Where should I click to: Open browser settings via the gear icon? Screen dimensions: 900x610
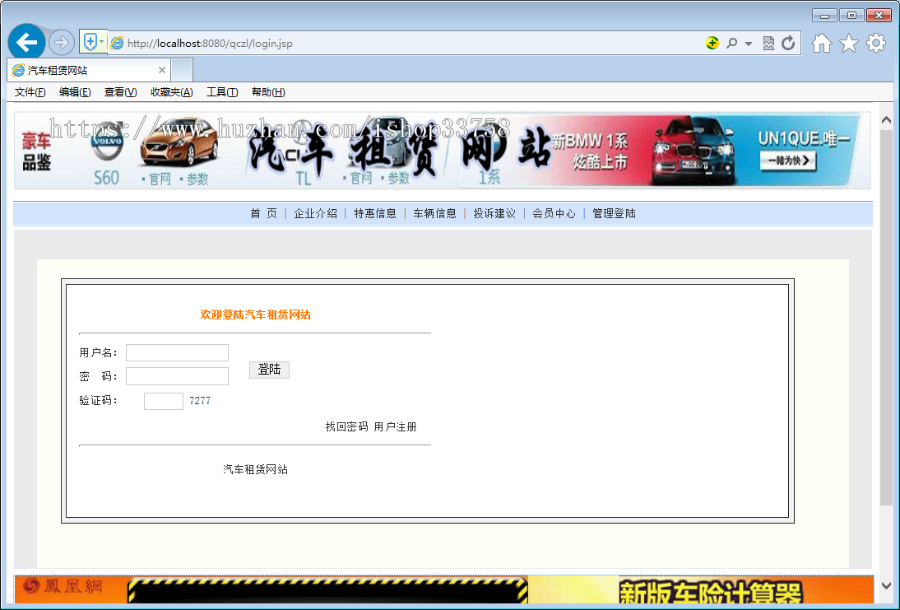[874, 42]
